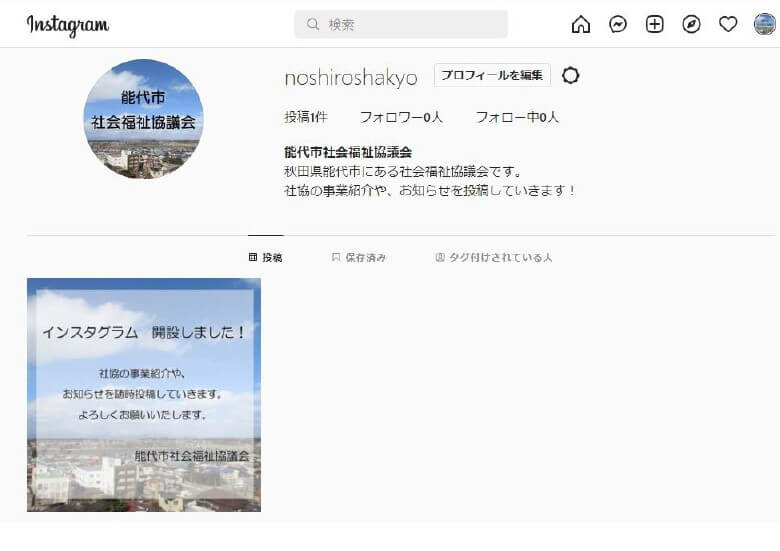Image resolution: width=780 pixels, height=551 pixels.
Task: Click the large circular profile photo
Action: click(x=143, y=119)
